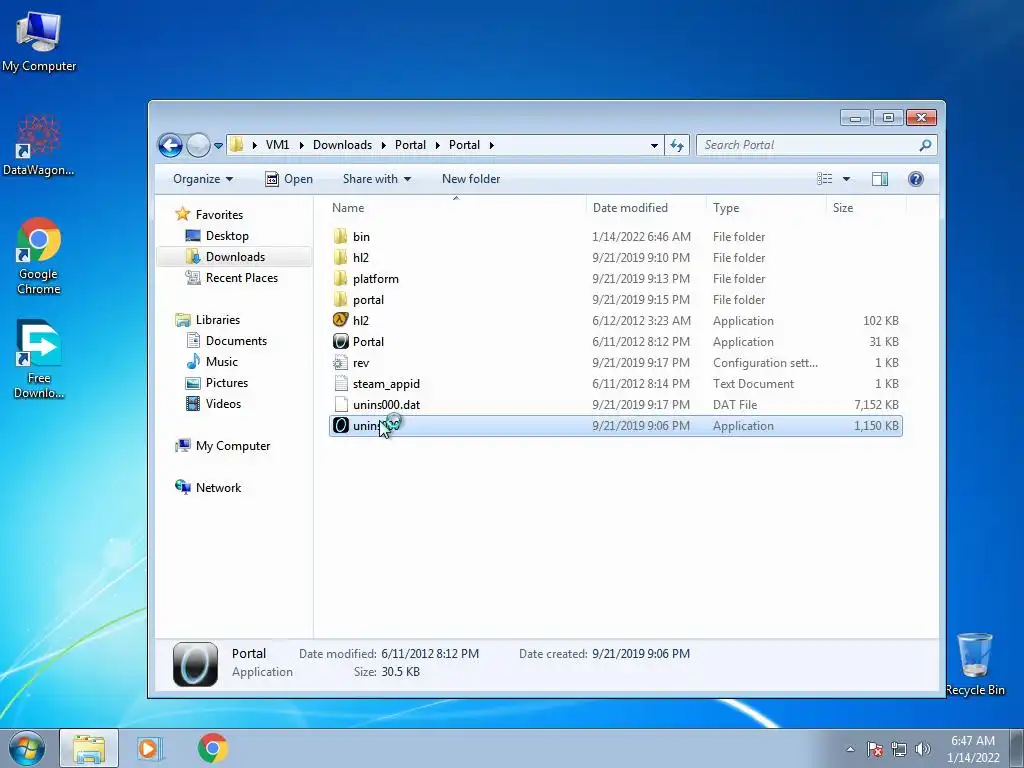This screenshot has height=768, width=1024.
Task: Click the Explorer Back arrow button
Action: (x=170, y=145)
